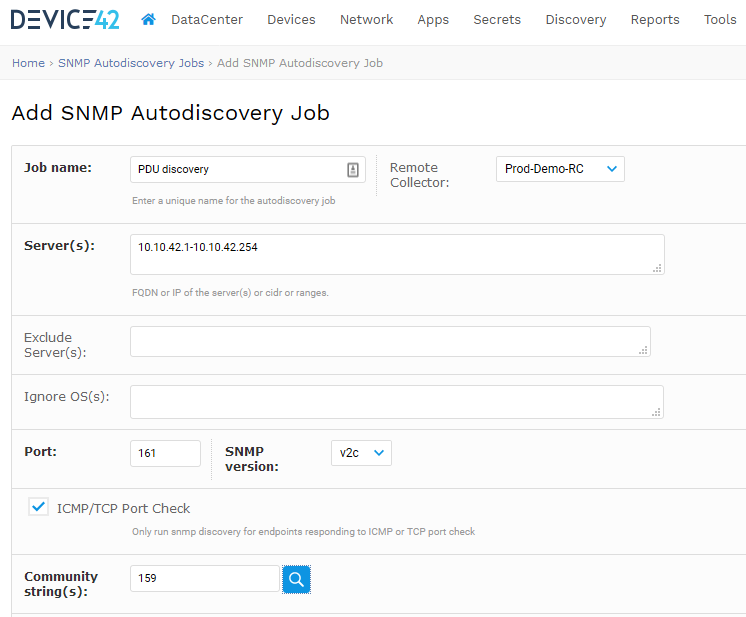746x617 pixels.
Task: Open the Tools menu
Action: pyautogui.click(x=720, y=20)
